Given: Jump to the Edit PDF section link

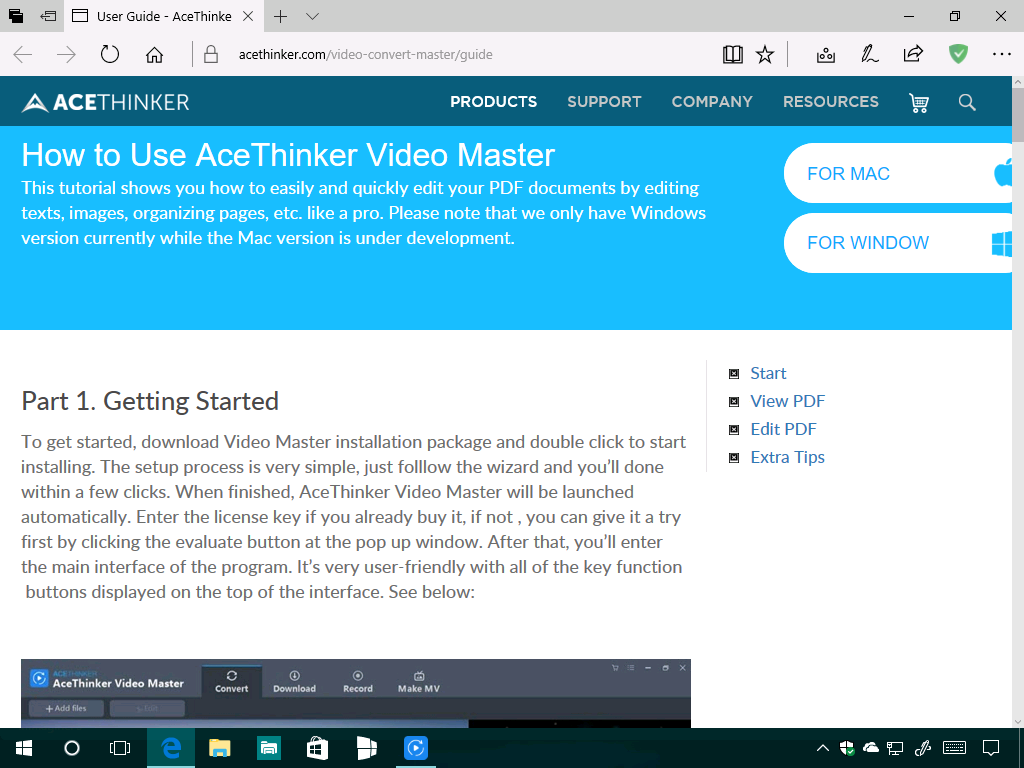Looking at the screenshot, I should click(784, 429).
